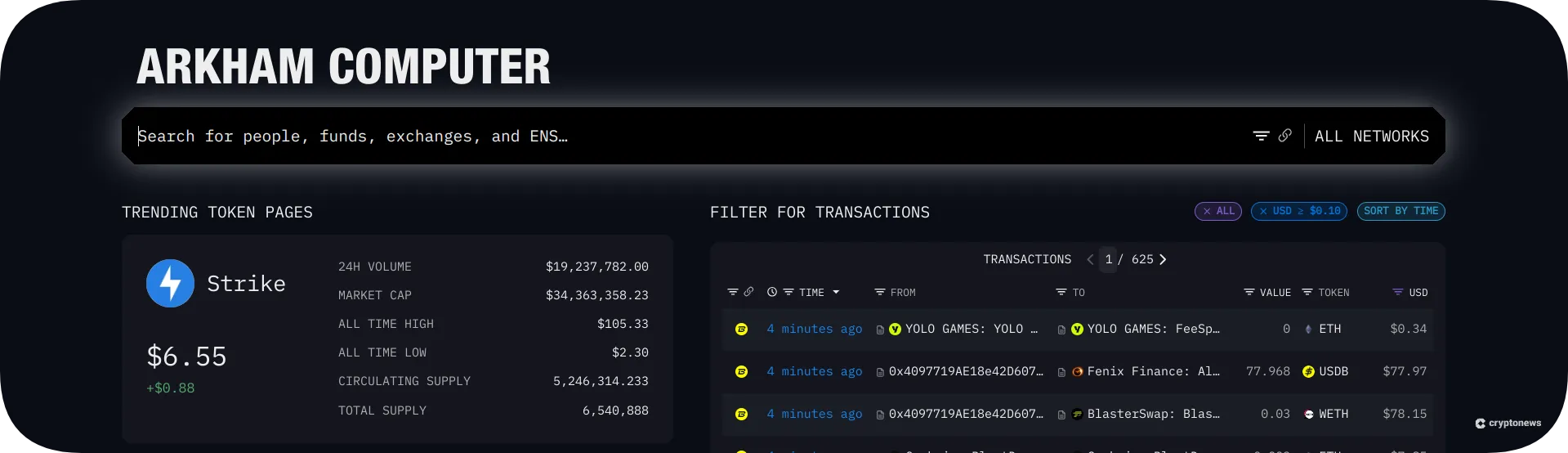This screenshot has width=1568, height=453.
Task: Toggle the clock time-format icon
Action: click(772, 292)
